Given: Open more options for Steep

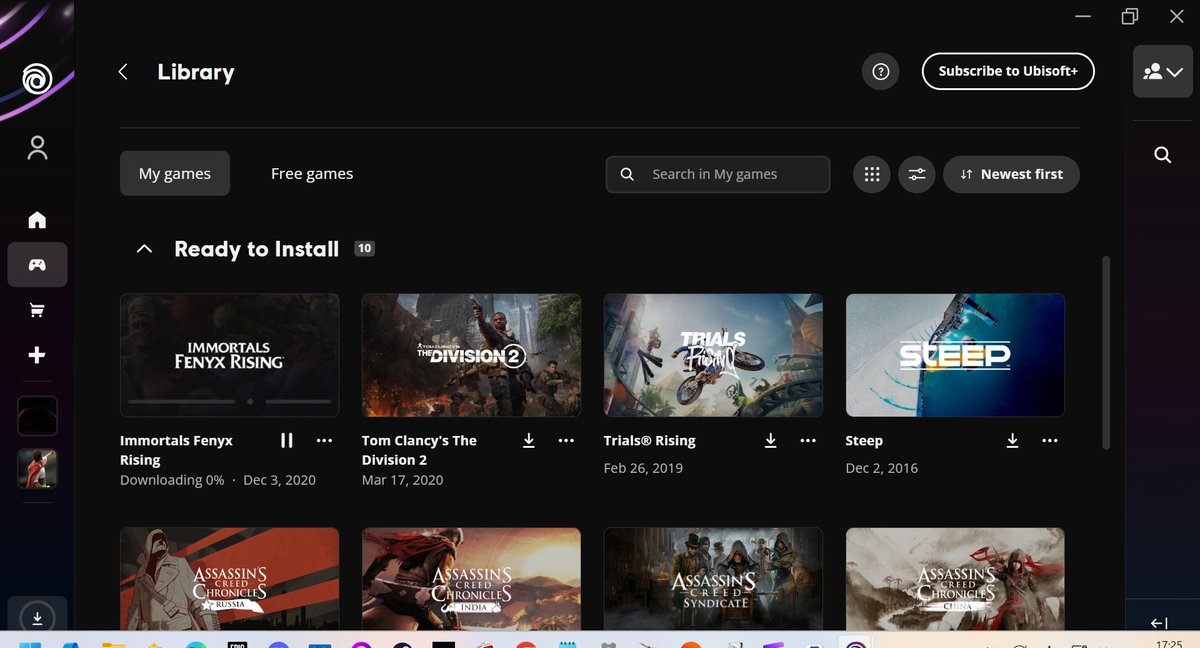Looking at the screenshot, I should coord(1050,440).
